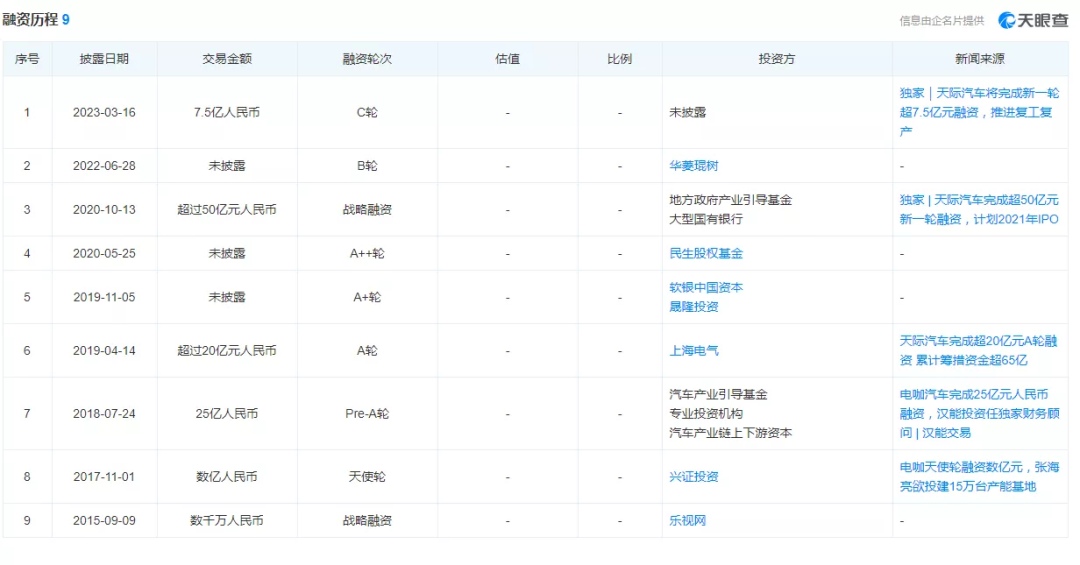This screenshot has height=565, width=1080.
Task: Click investor text 专业投资机构
Action: (x=706, y=413)
